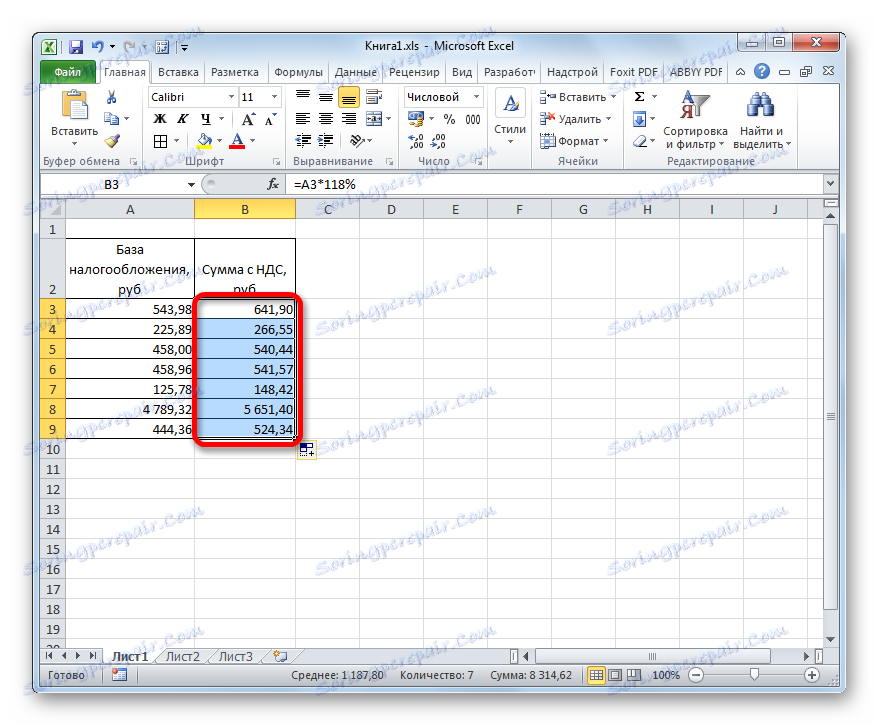Click the Copy icon in clipboard group
Image resolution: width=879 pixels, height=726 pixels.
click(x=111, y=119)
